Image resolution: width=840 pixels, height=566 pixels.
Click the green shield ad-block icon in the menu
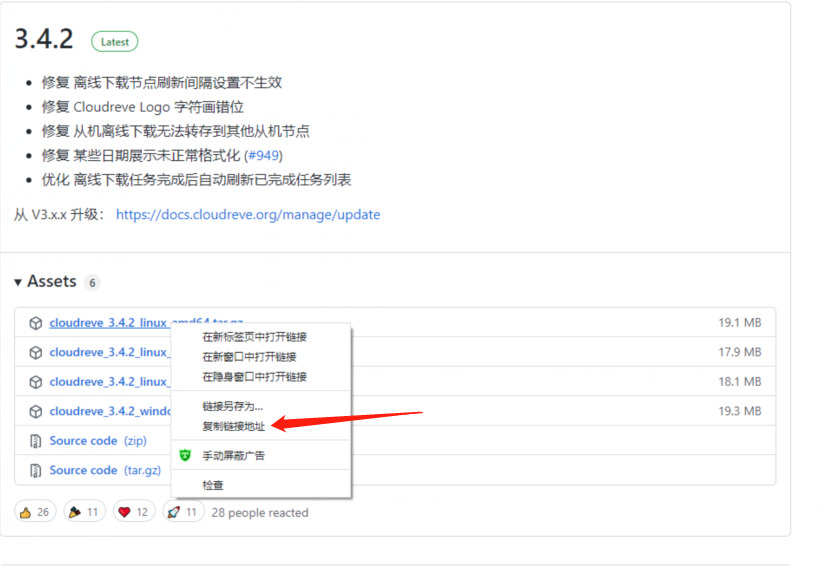pyautogui.click(x=185, y=455)
